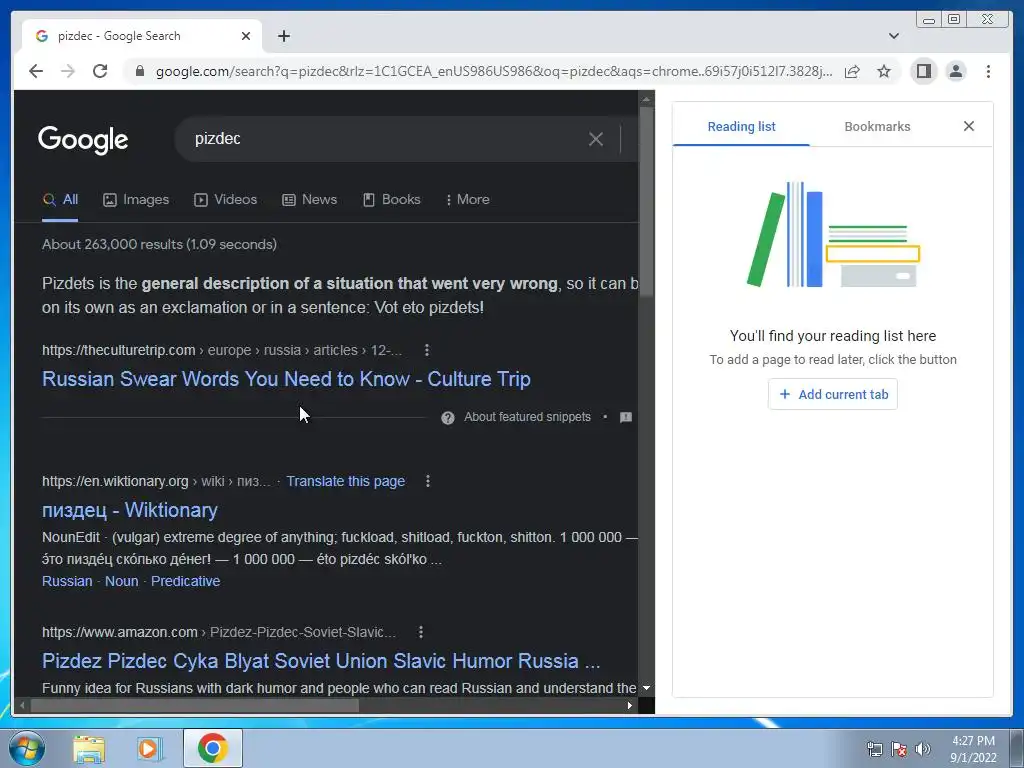Click the forward navigation arrow
1024x768 pixels.
pos(68,71)
